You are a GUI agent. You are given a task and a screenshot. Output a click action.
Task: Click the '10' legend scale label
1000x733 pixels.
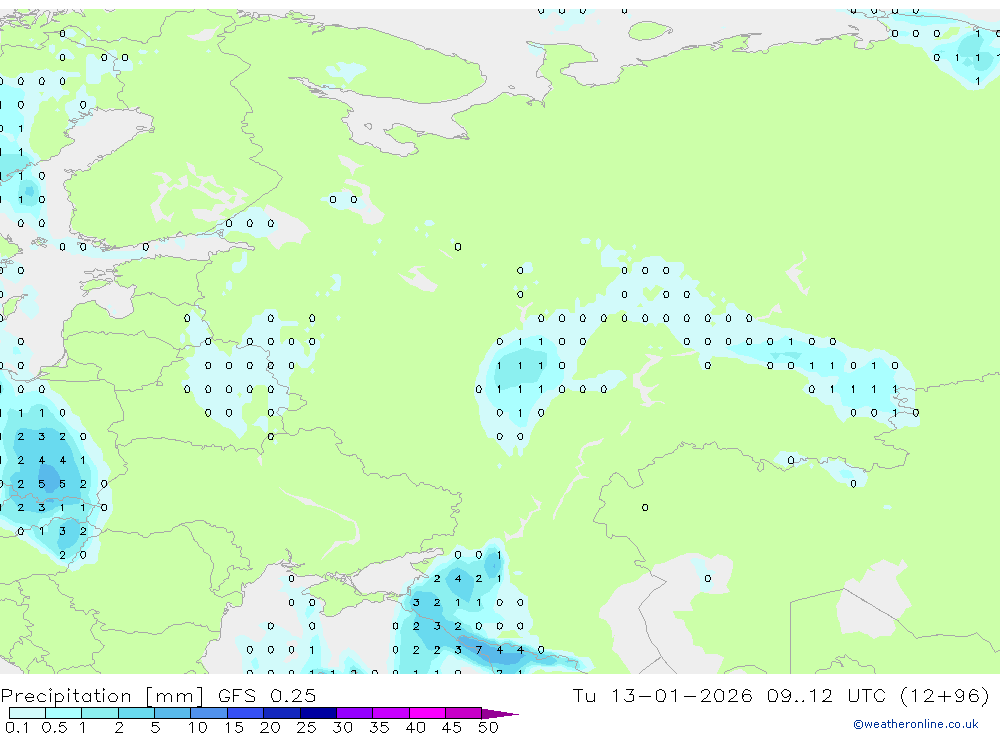click(197, 727)
